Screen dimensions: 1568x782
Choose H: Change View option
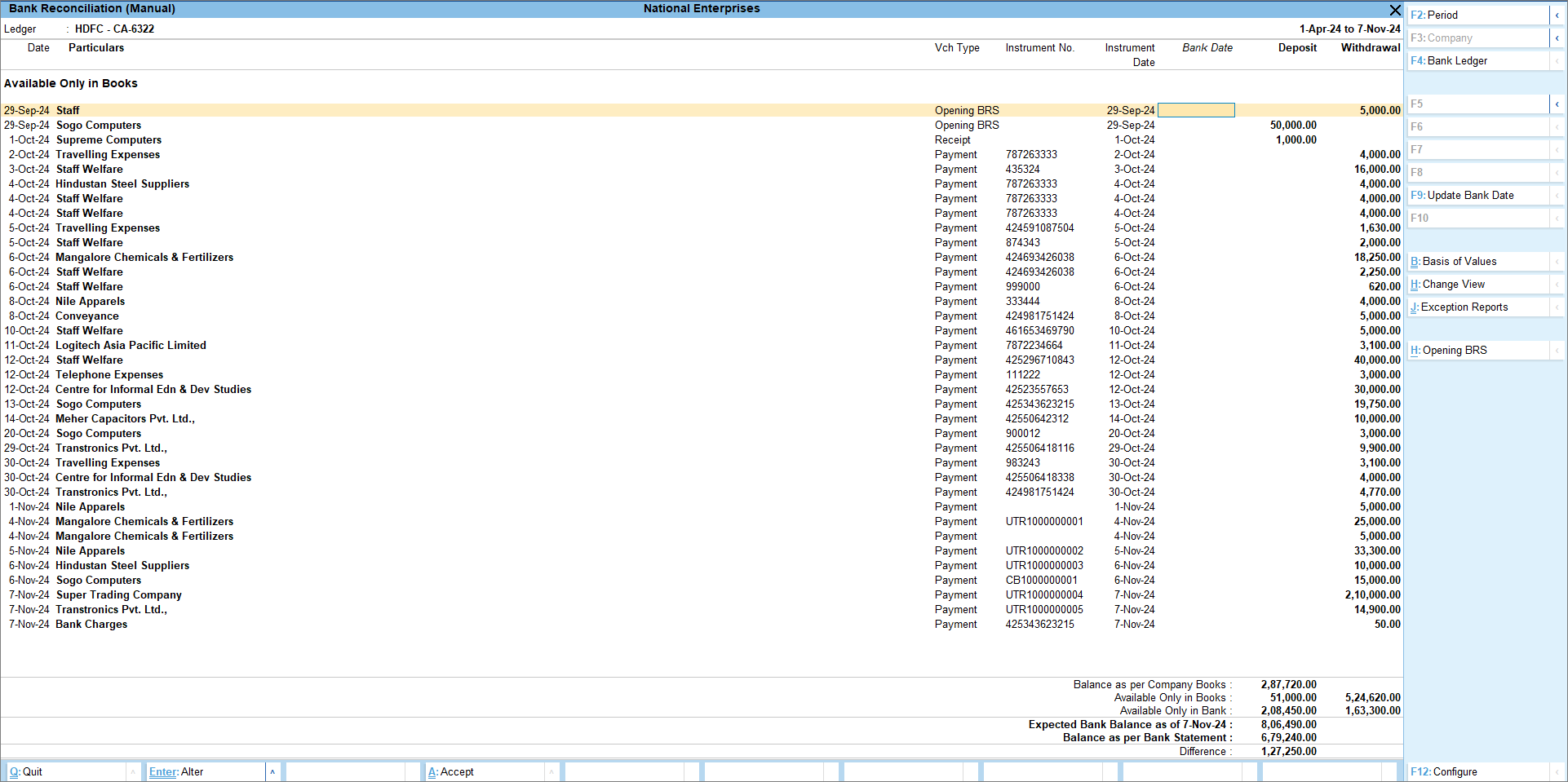(x=1477, y=284)
